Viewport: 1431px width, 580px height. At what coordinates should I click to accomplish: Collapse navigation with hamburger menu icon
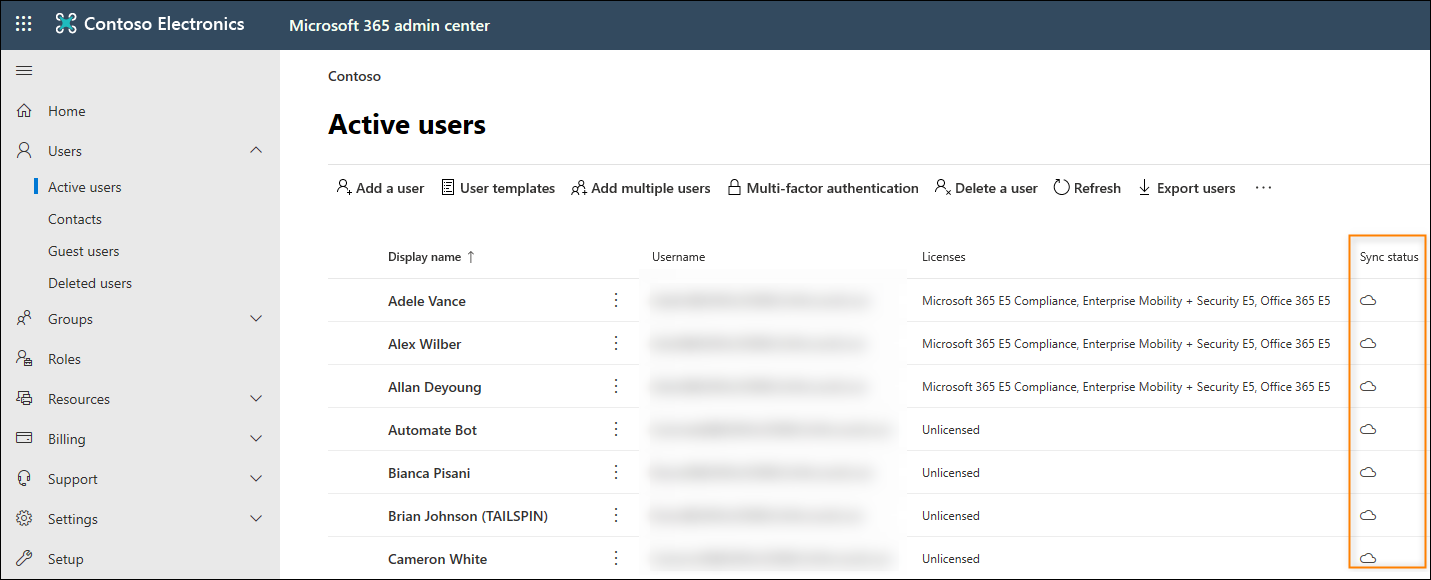click(x=24, y=70)
